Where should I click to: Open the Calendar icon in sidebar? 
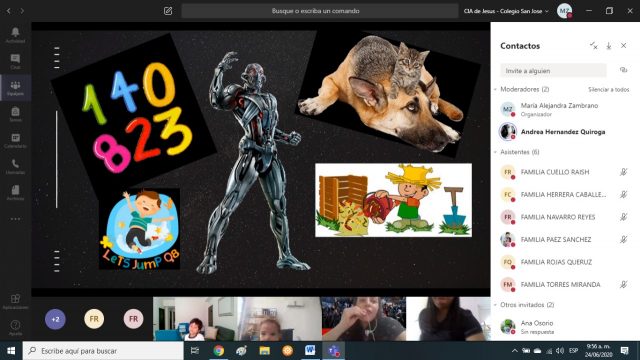15,140
